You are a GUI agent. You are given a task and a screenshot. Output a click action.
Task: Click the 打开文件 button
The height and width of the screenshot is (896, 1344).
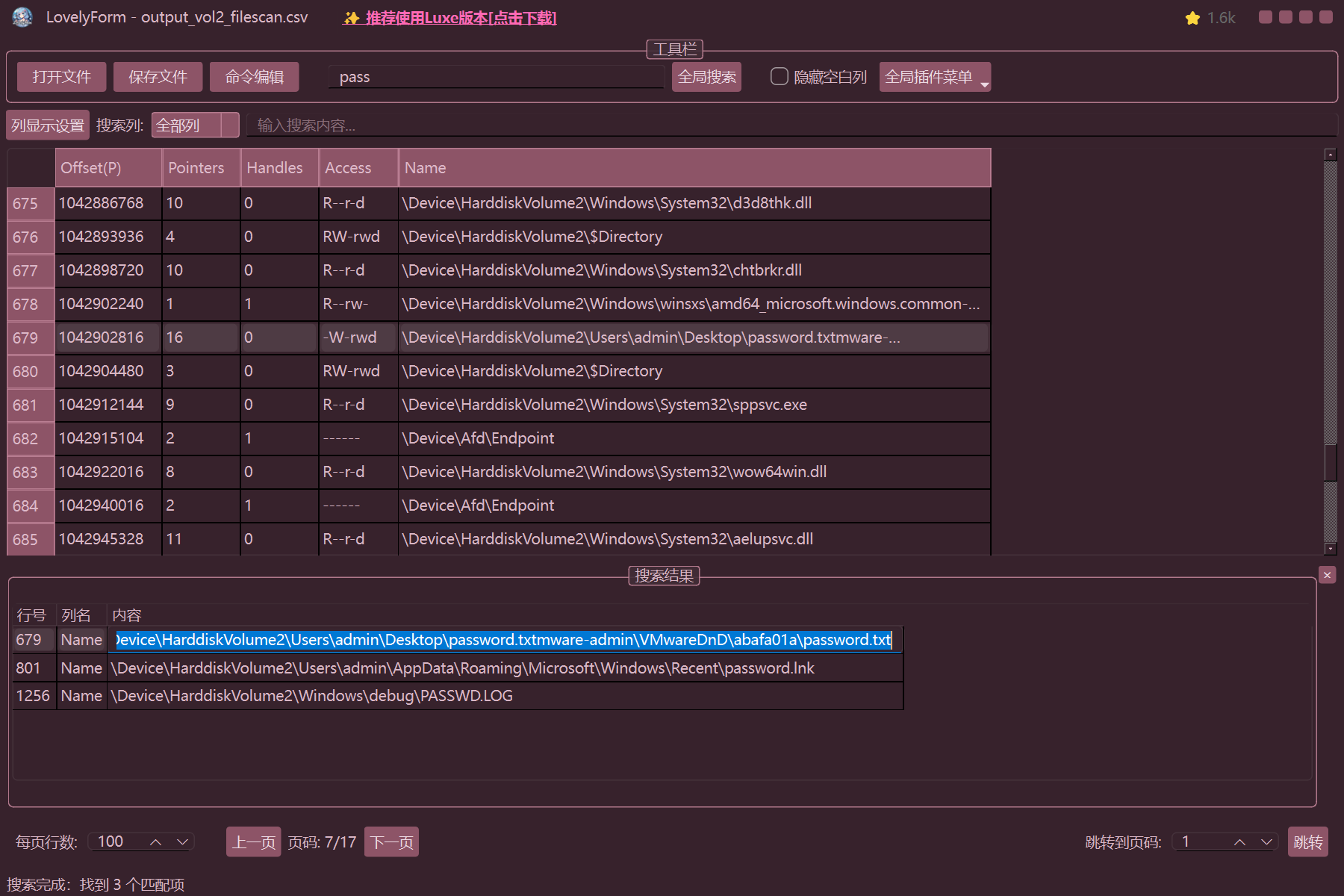click(x=61, y=77)
